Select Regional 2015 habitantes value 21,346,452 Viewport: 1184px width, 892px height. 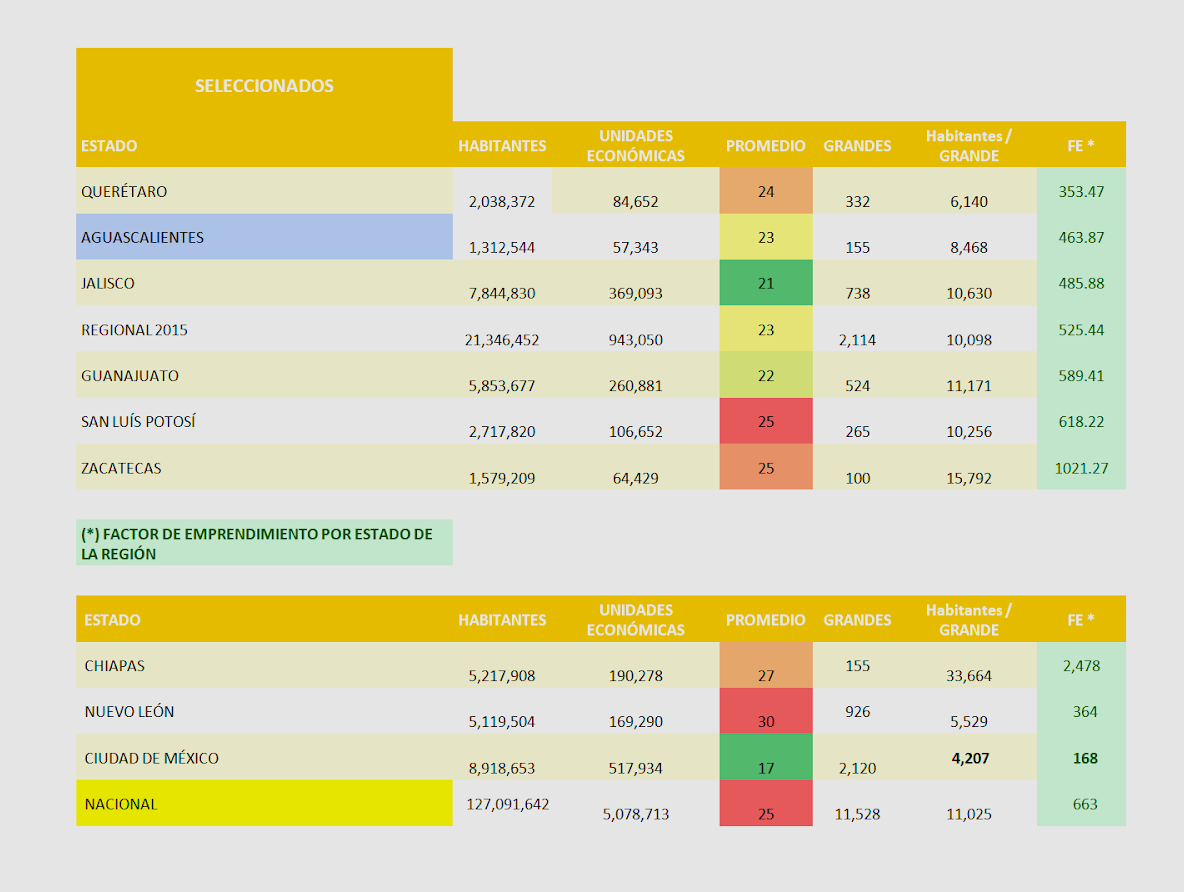click(x=502, y=340)
